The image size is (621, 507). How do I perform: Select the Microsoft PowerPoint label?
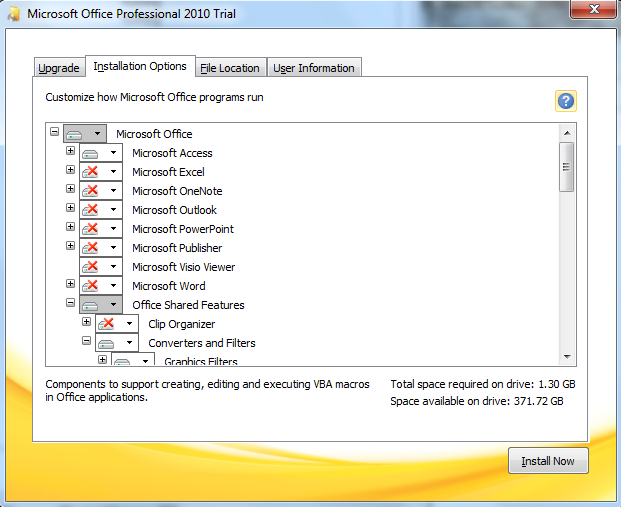point(183,229)
